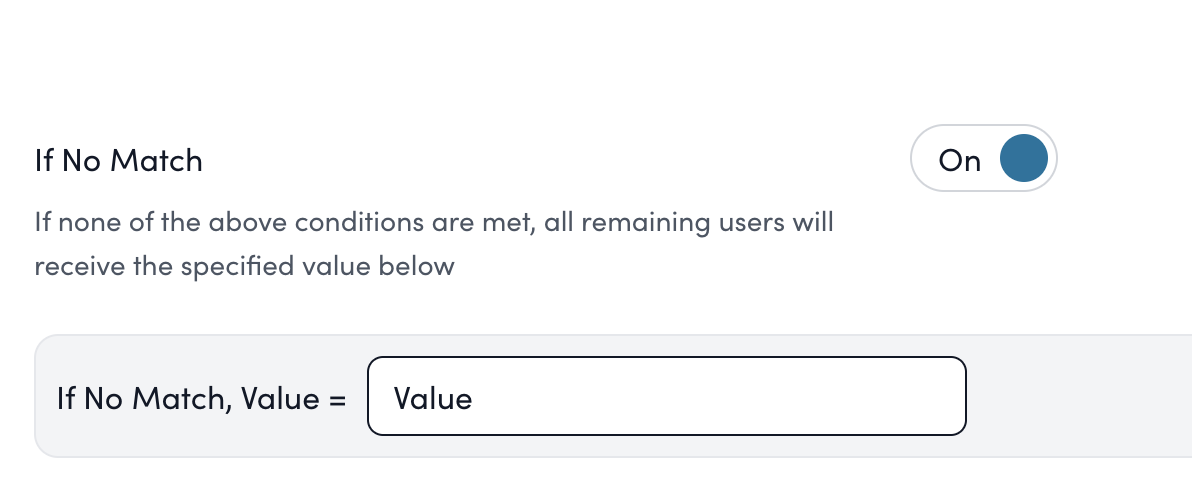Click the "If No Match, Value =" label
Screen dimensions: 1192x486
pyautogui.click(x=202, y=398)
